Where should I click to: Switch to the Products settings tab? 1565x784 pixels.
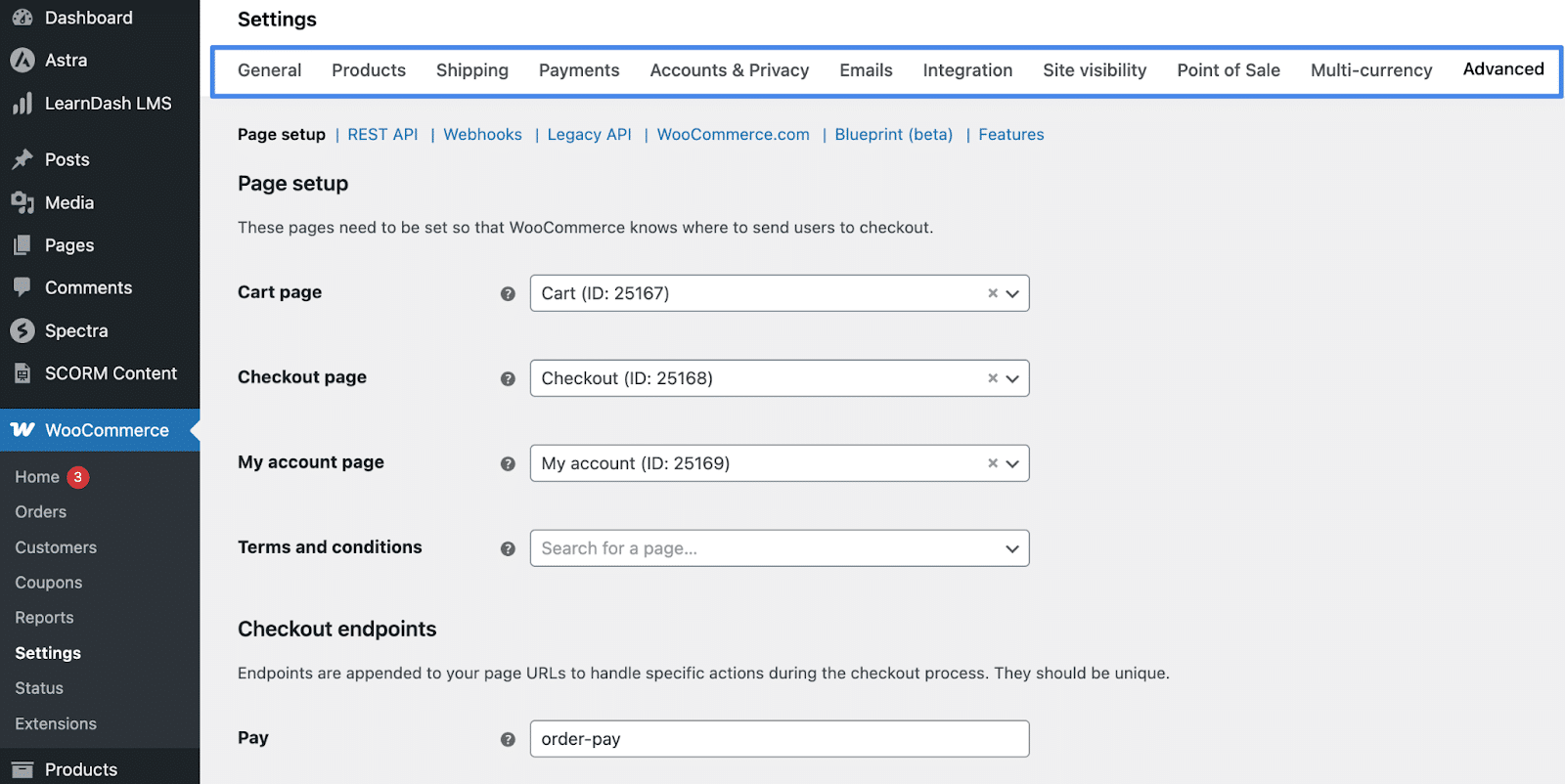click(369, 70)
